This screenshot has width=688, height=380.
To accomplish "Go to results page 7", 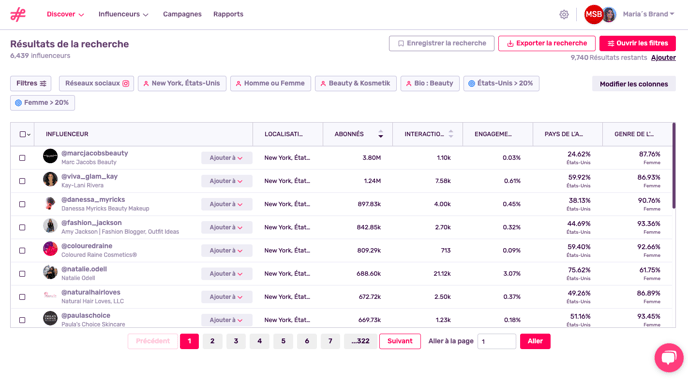I will [x=330, y=341].
